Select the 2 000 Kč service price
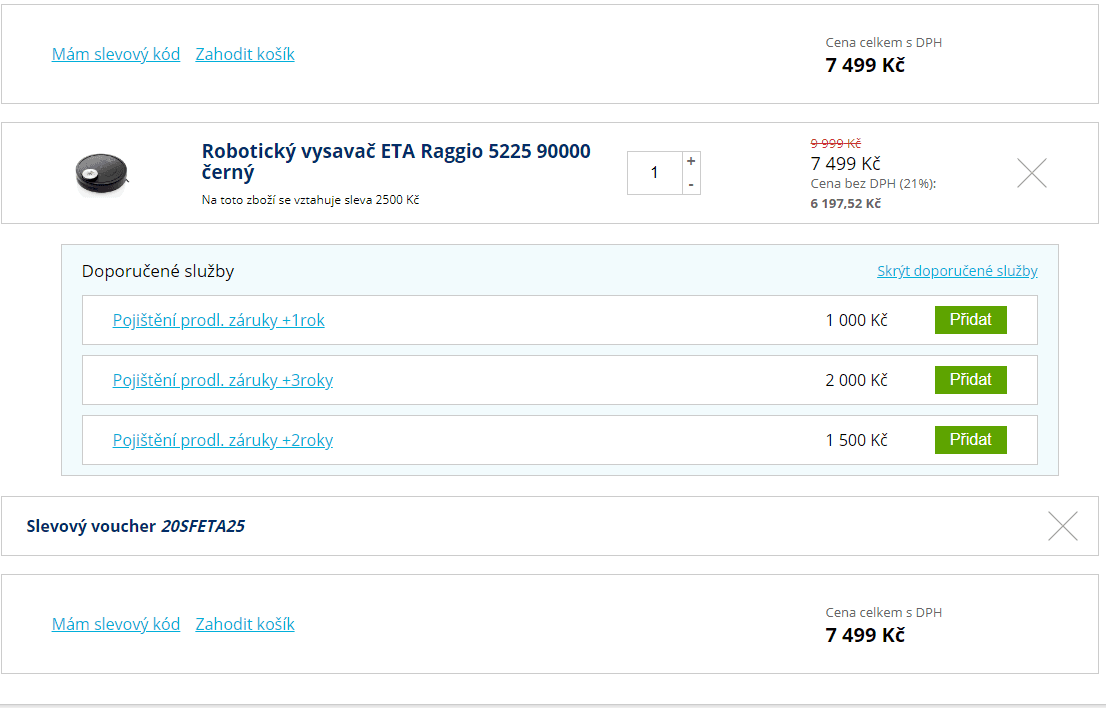The image size is (1106, 708). tap(856, 380)
